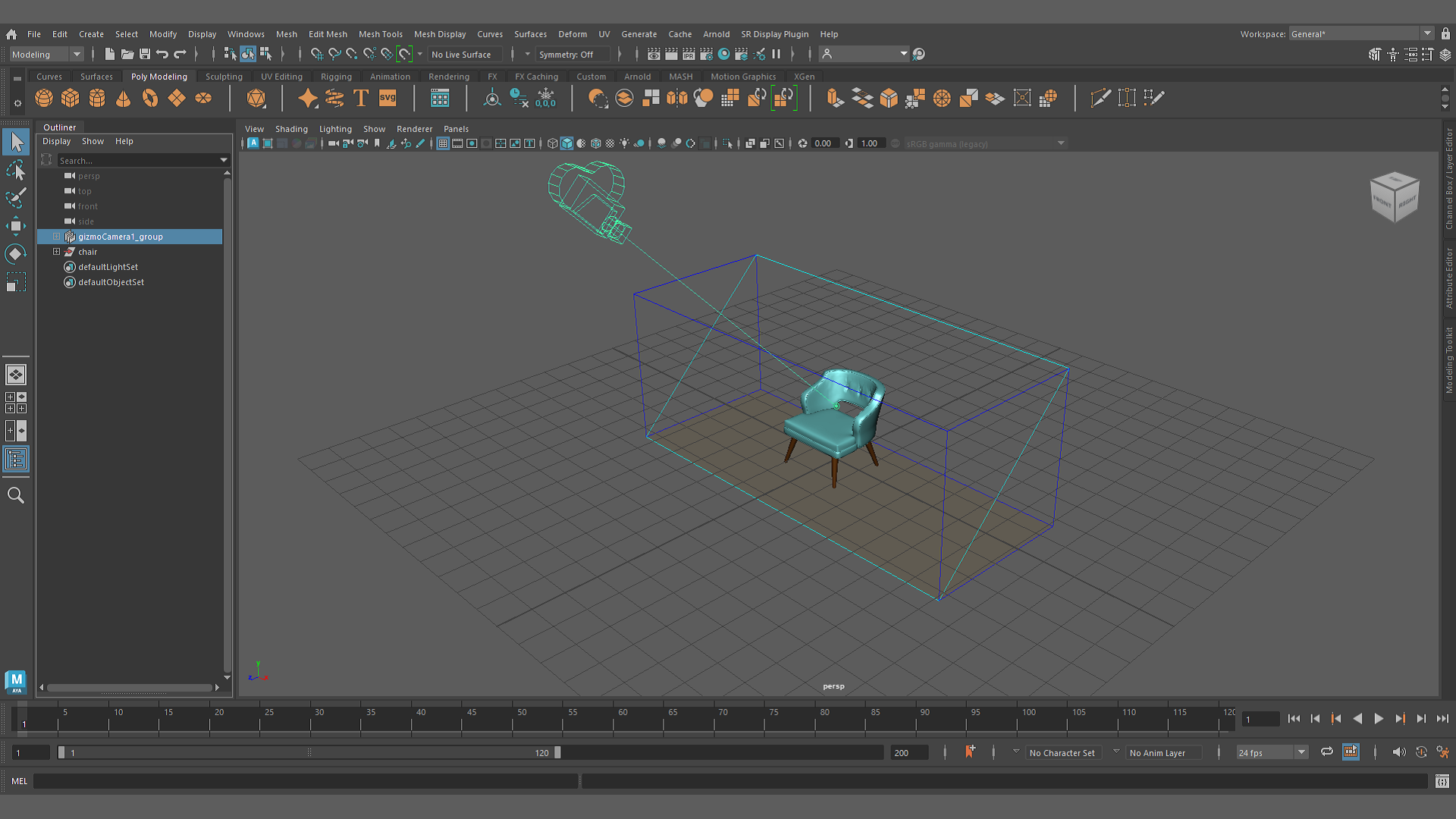Switch to the Sculpting shelf tab
Screen dimensions: 1456x819
(x=224, y=77)
